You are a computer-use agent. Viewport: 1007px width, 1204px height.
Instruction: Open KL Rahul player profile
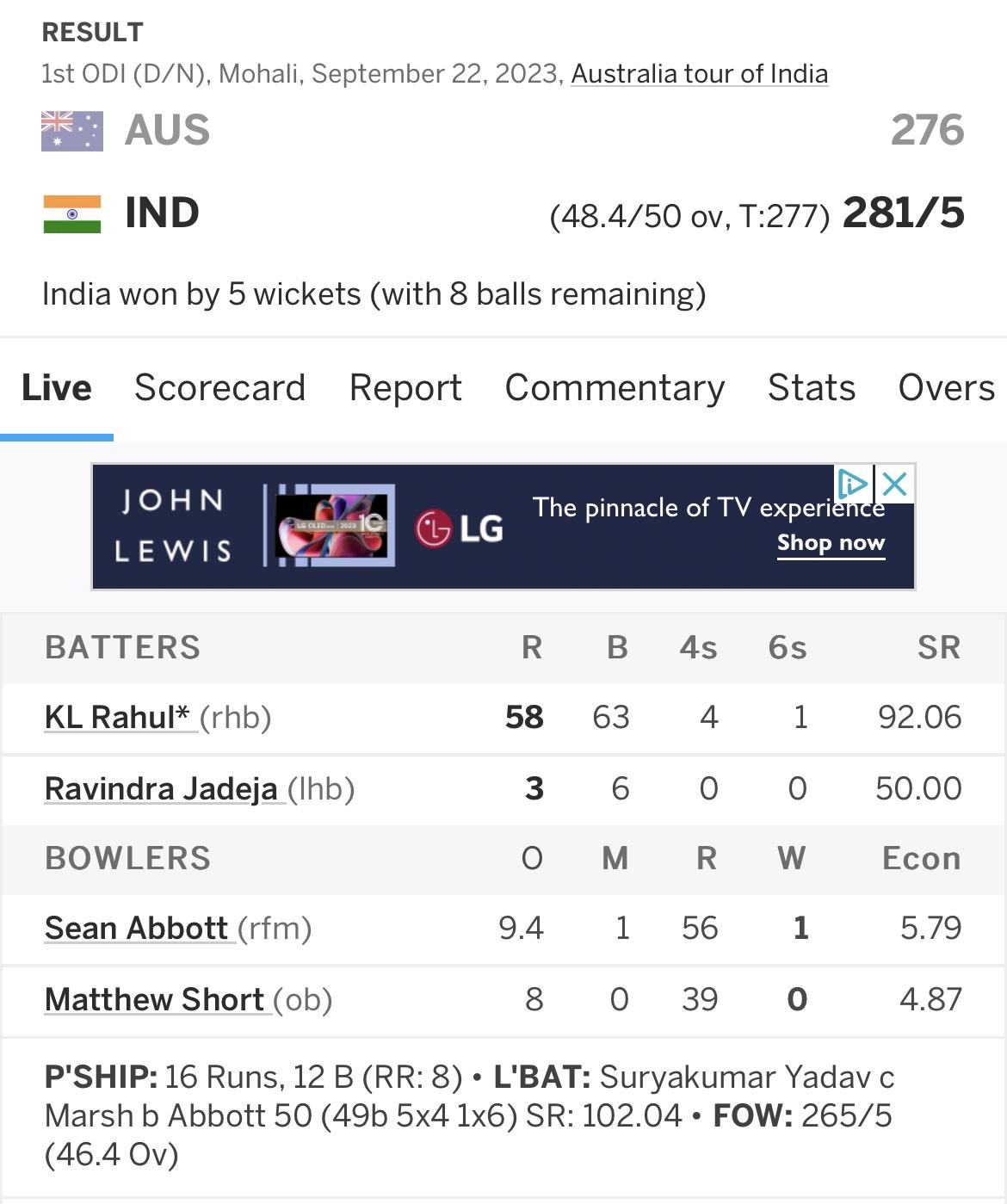(x=117, y=717)
